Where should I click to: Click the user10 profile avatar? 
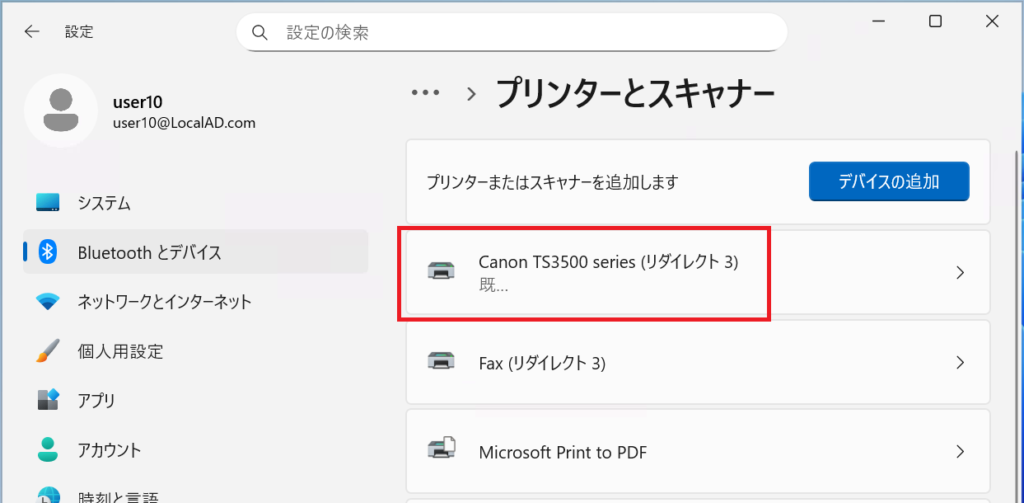[x=60, y=111]
